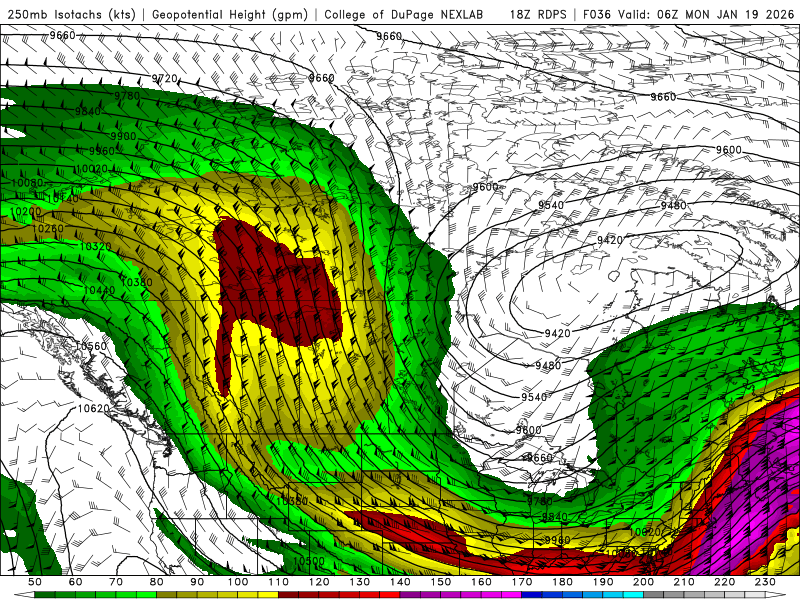Click the darkest green swatch on the color bar
The width and height of the screenshot is (800, 600).
(x=45, y=595)
